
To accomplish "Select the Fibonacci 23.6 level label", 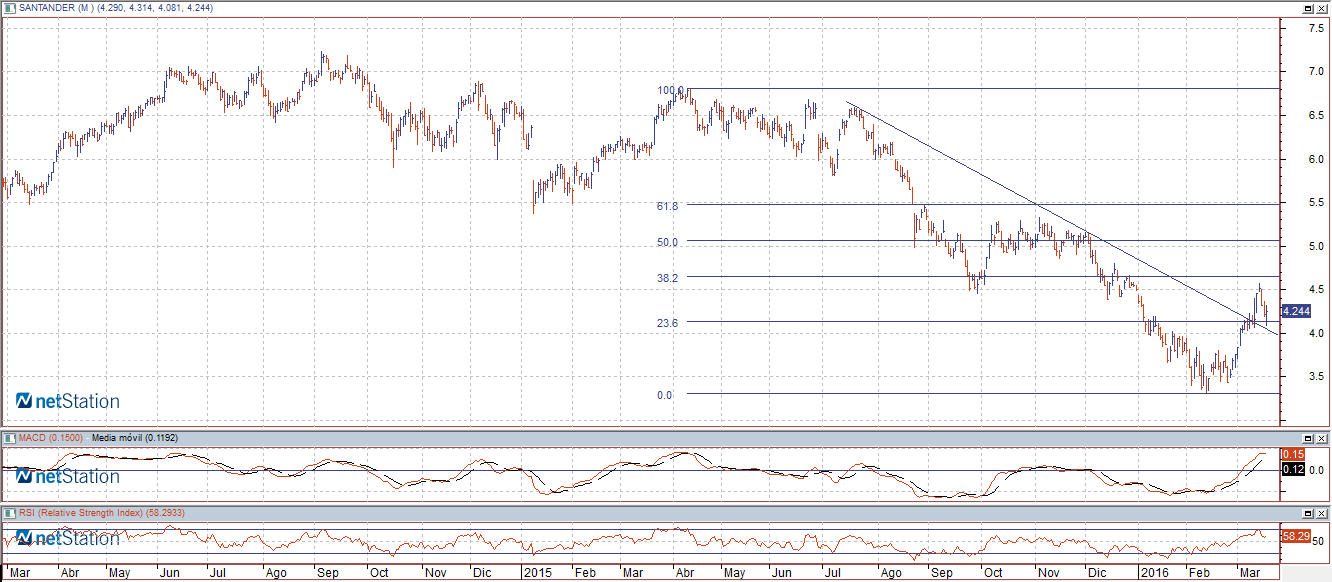I will 668,323.
